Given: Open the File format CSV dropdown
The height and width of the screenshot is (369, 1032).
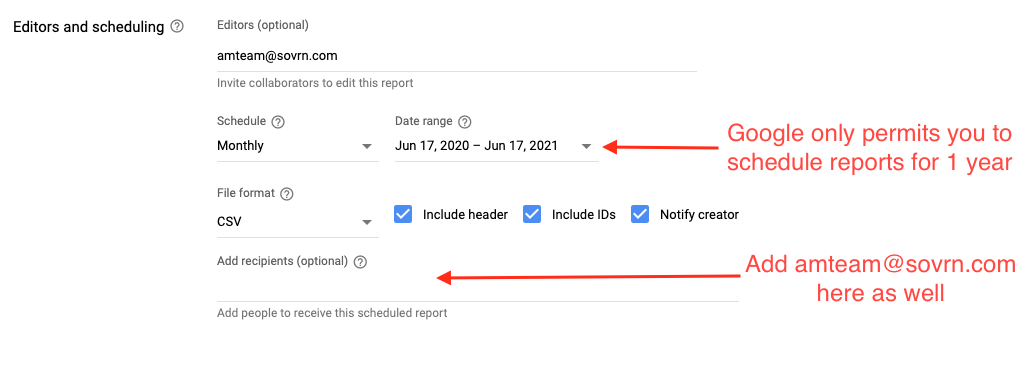Looking at the screenshot, I should coord(297,222).
